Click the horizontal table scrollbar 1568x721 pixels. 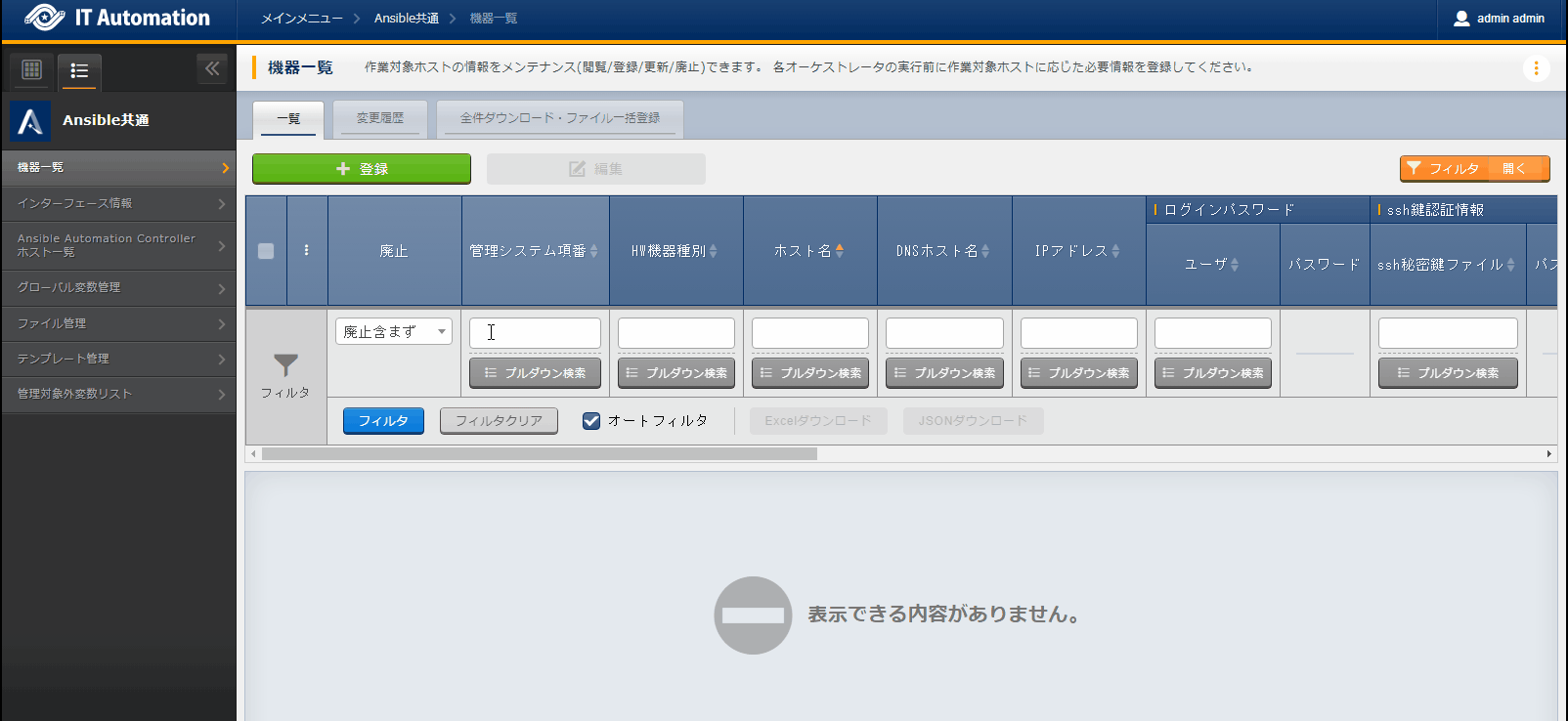click(539, 454)
